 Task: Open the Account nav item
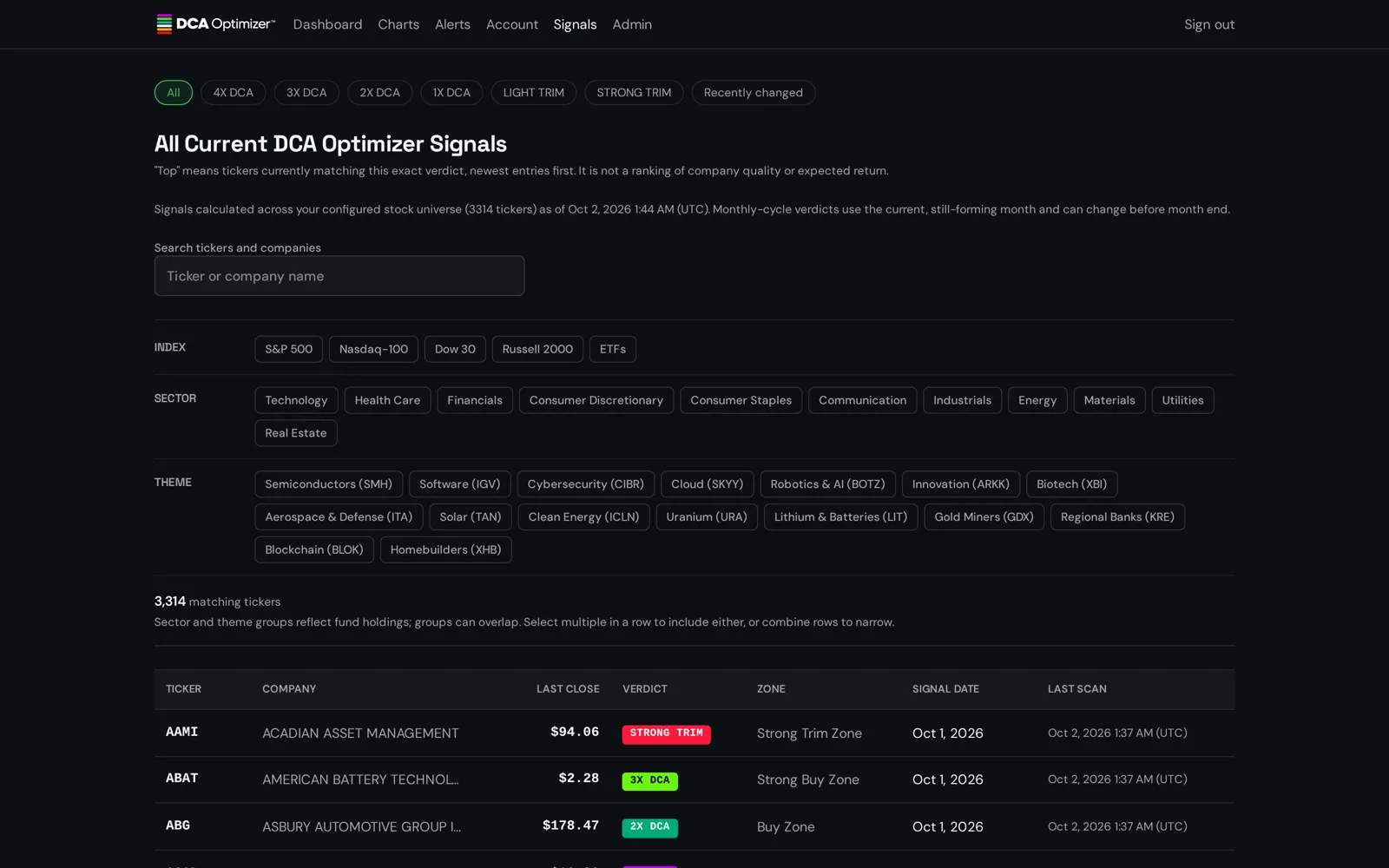[x=512, y=24]
